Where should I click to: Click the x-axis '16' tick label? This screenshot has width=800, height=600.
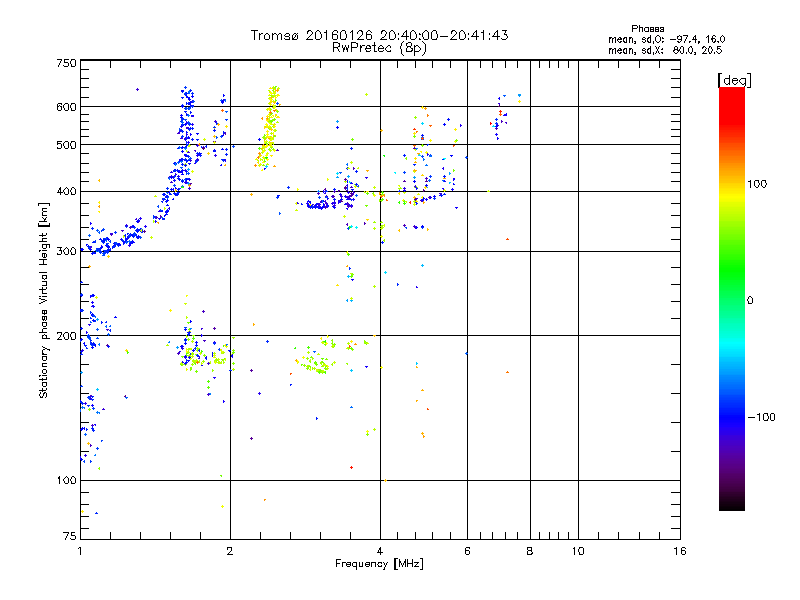pos(680,551)
